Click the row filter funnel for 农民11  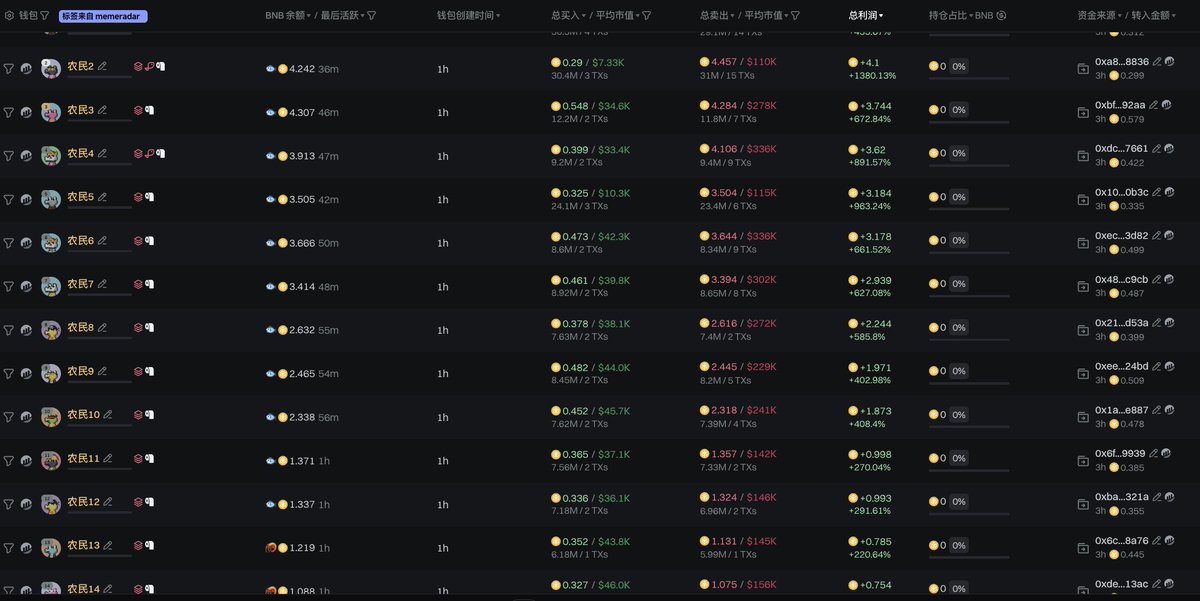tap(9, 460)
